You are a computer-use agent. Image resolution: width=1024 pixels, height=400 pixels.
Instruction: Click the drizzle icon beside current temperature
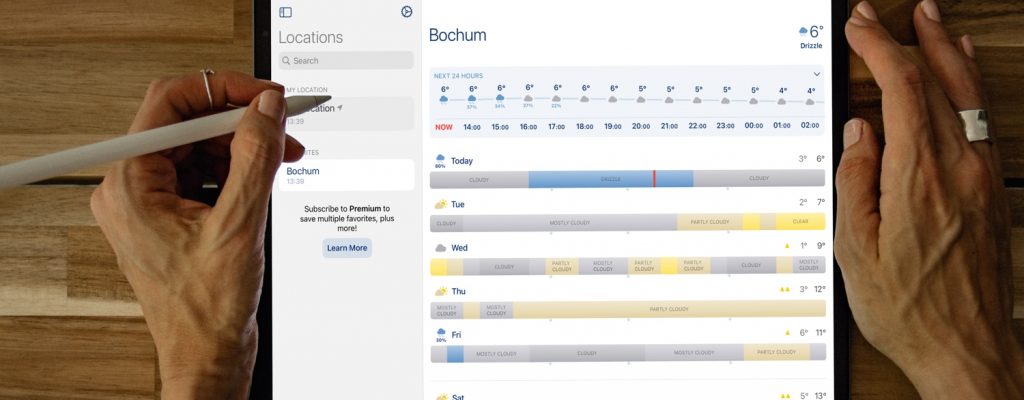[x=804, y=32]
